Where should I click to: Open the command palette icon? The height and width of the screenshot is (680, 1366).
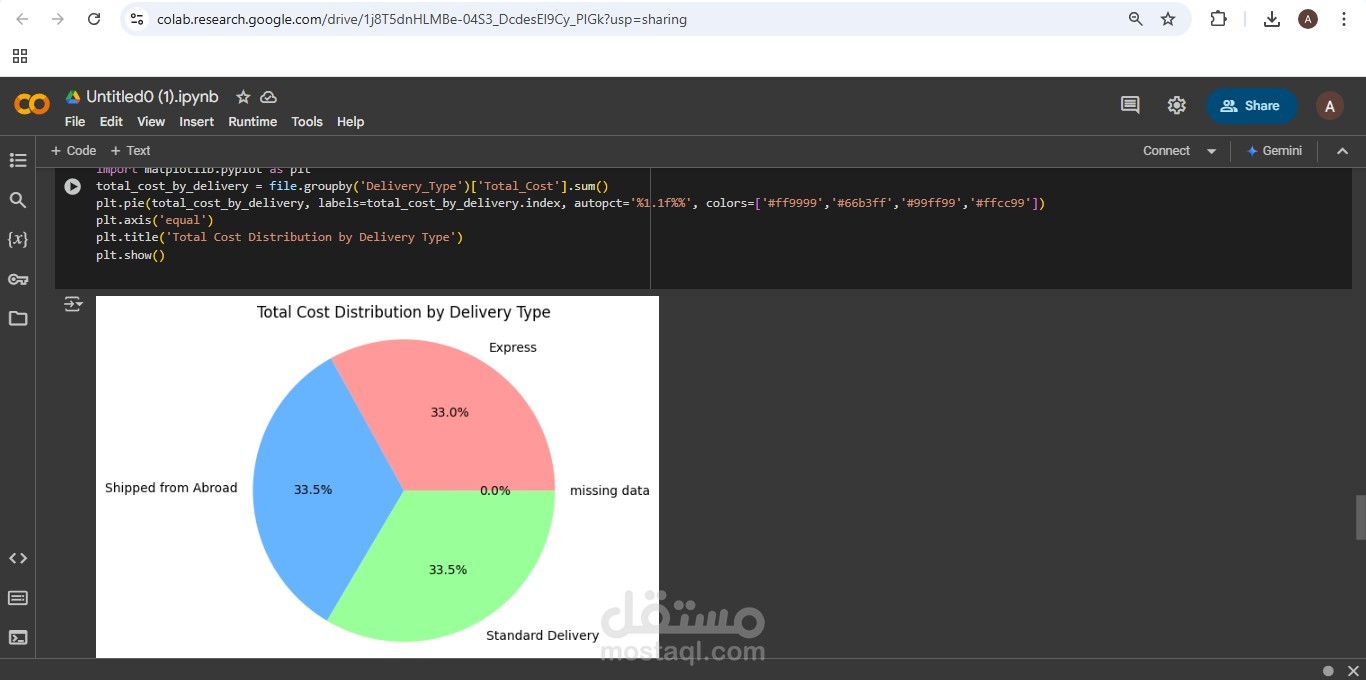coord(18,598)
